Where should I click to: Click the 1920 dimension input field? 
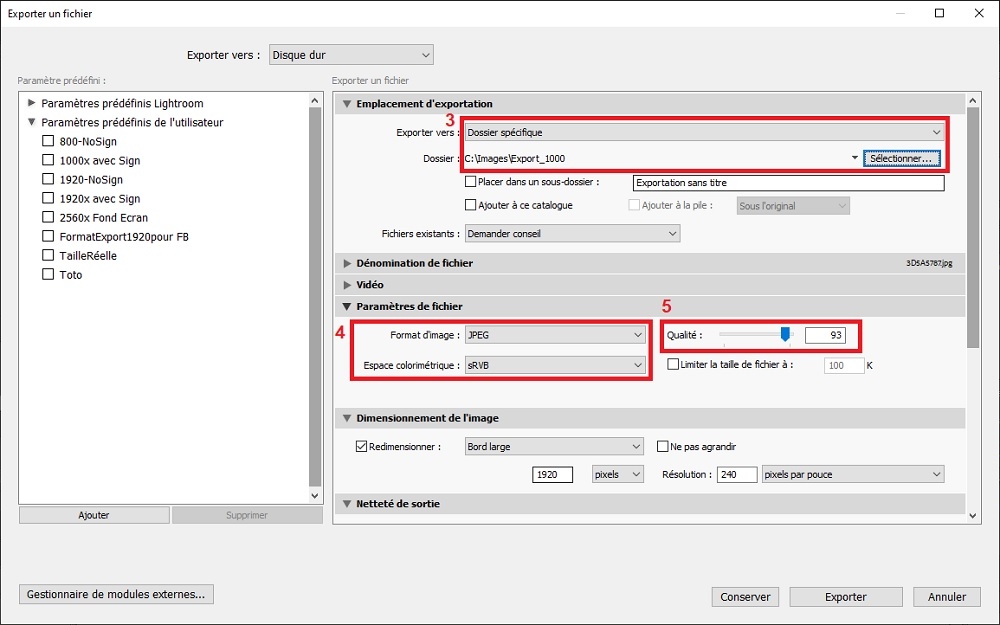[x=552, y=474]
